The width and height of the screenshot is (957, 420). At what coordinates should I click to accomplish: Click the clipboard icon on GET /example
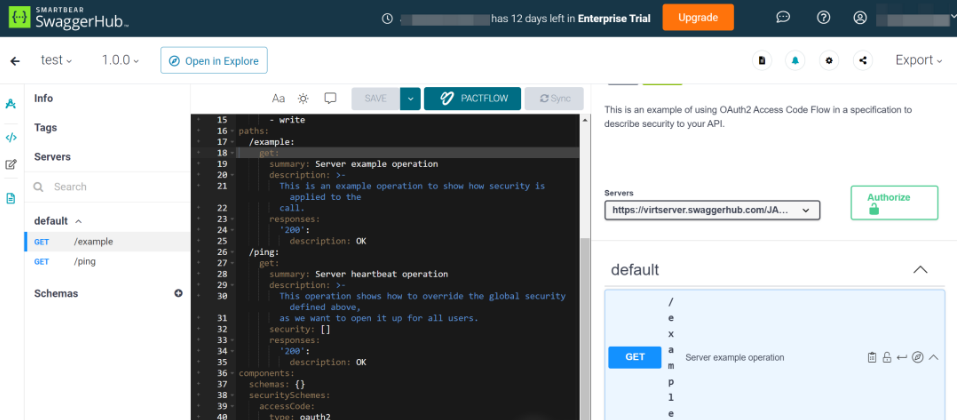tap(872, 357)
